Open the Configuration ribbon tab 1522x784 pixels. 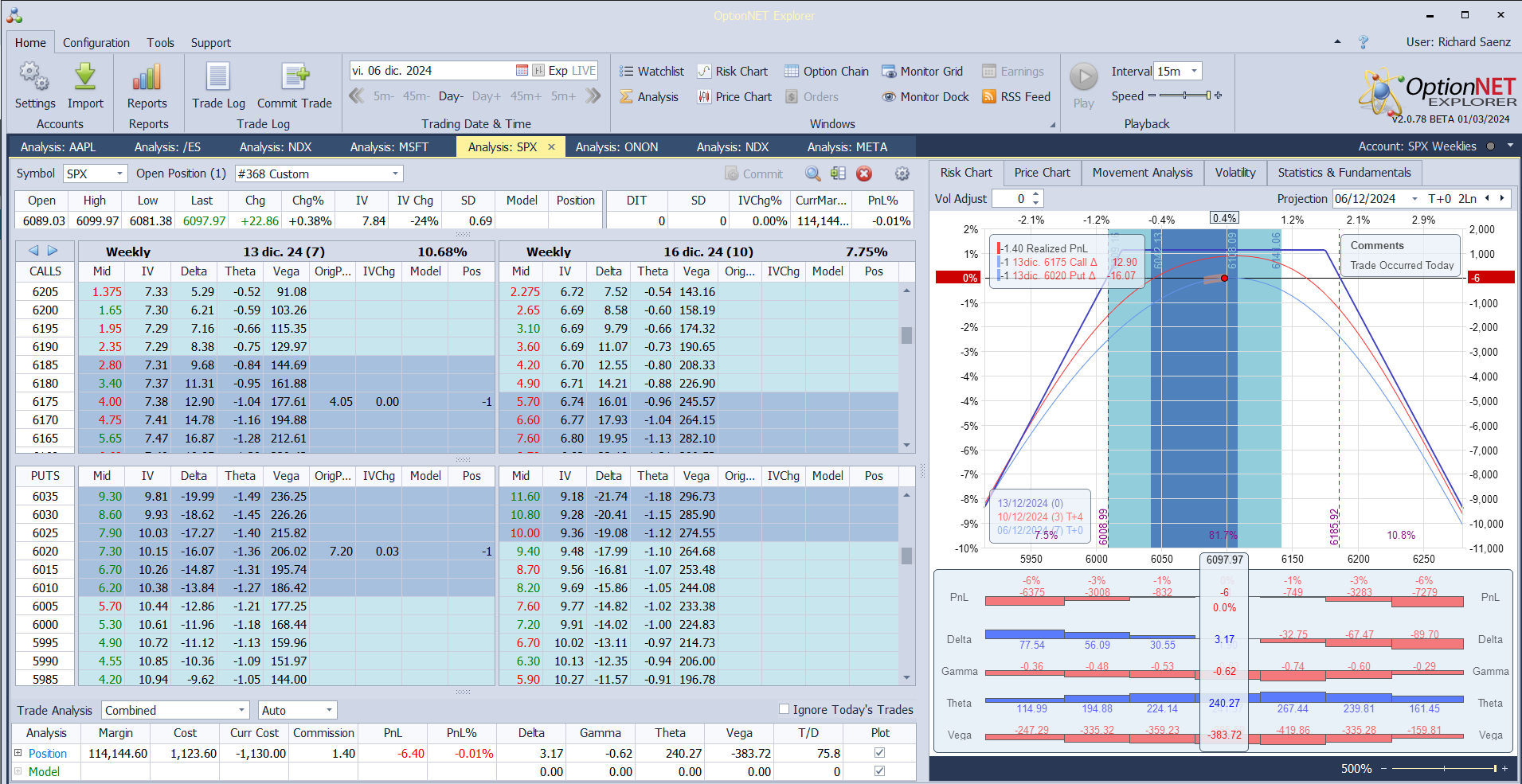(x=96, y=43)
